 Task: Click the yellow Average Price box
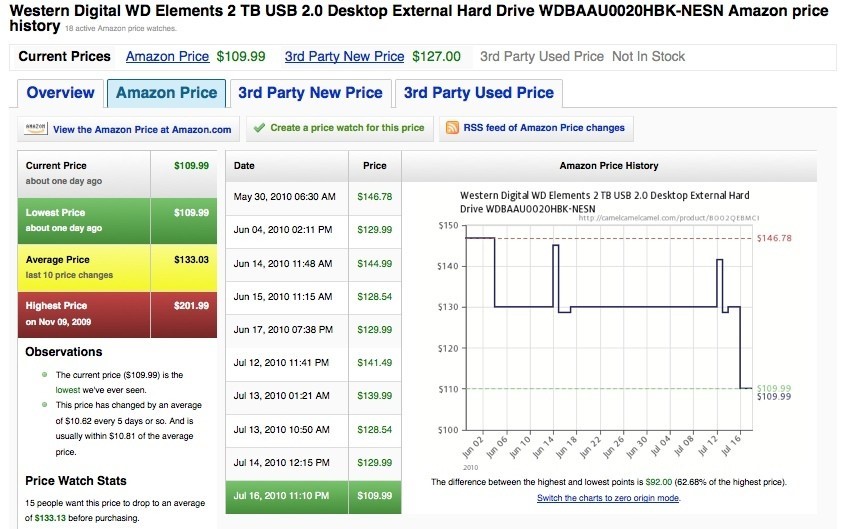click(118, 266)
